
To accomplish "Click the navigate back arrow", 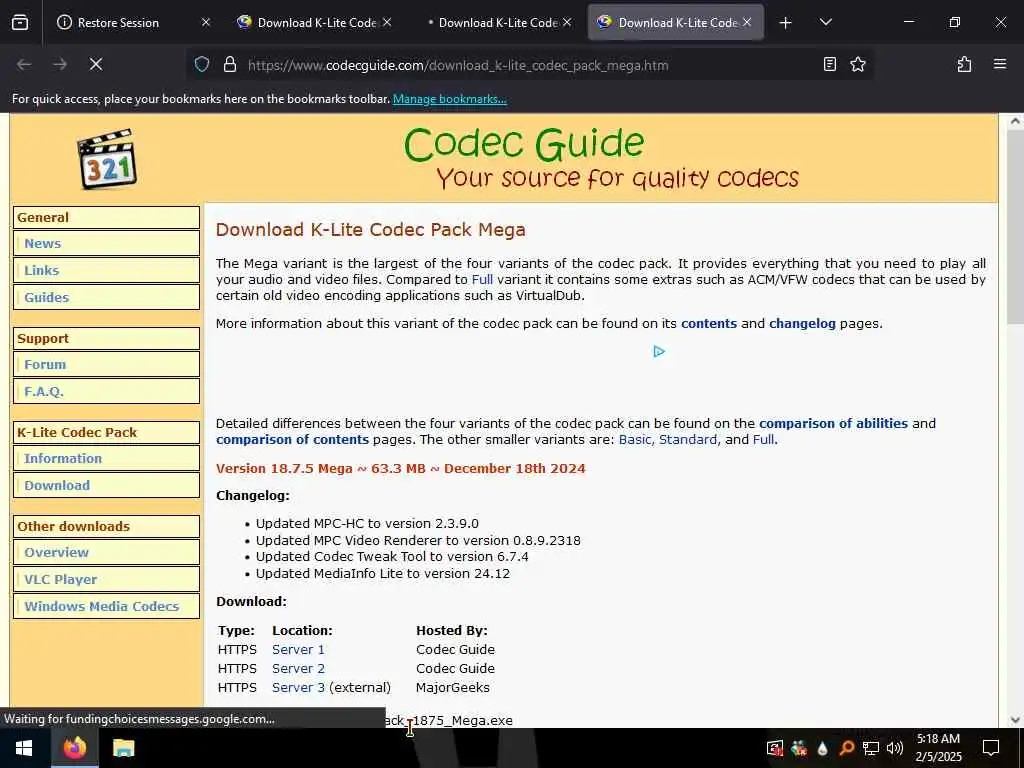I will (x=24, y=64).
